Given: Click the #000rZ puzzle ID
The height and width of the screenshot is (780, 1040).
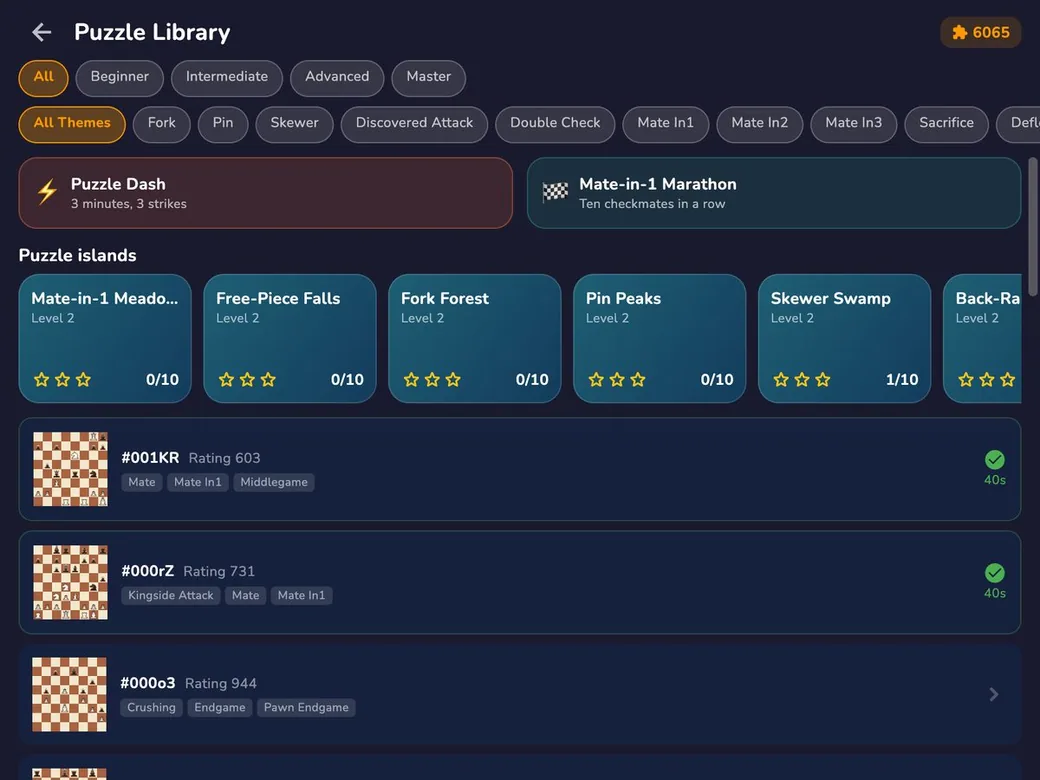Looking at the screenshot, I should point(148,571).
